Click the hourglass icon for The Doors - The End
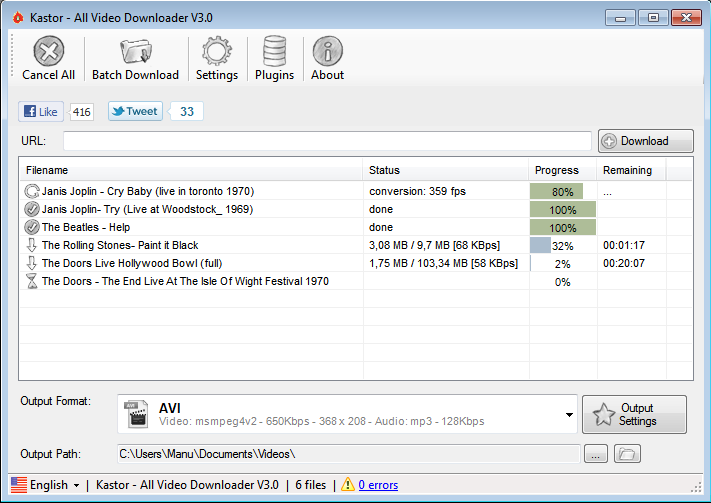711x503 pixels. (x=32, y=281)
